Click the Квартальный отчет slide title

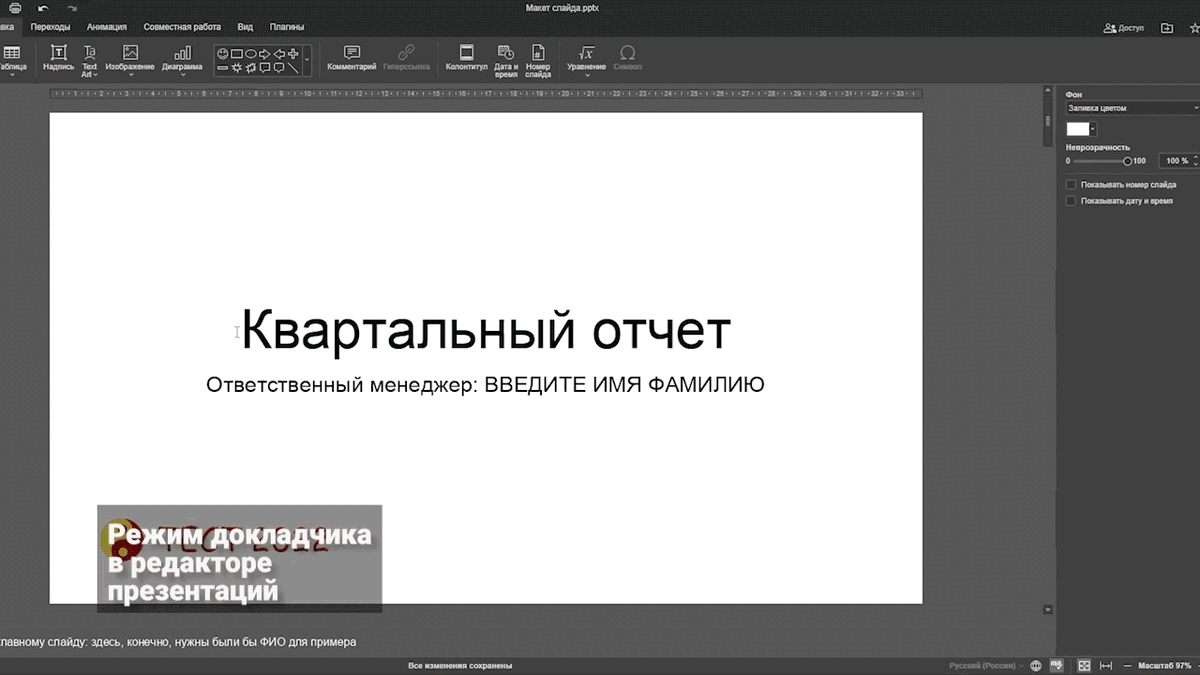pyautogui.click(x=486, y=329)
